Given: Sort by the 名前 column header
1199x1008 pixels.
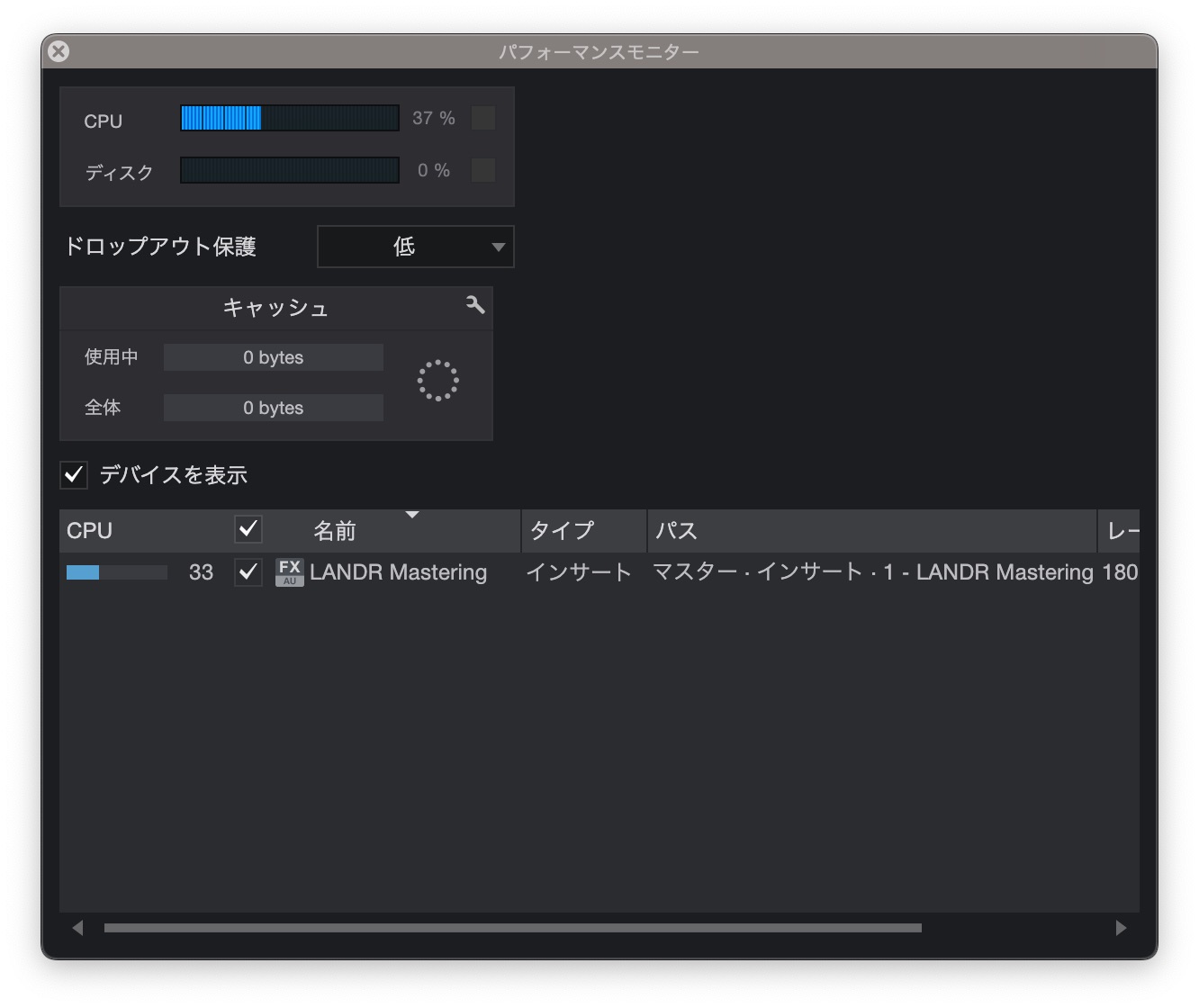Looking at the screenshot, I should [x=335, y=531].
